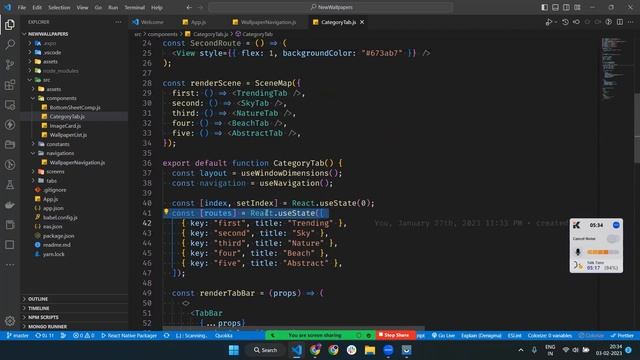The width and height of the screenshot is (640, 360).
Task: Open the Extensions view
Action: coord(10,84)
